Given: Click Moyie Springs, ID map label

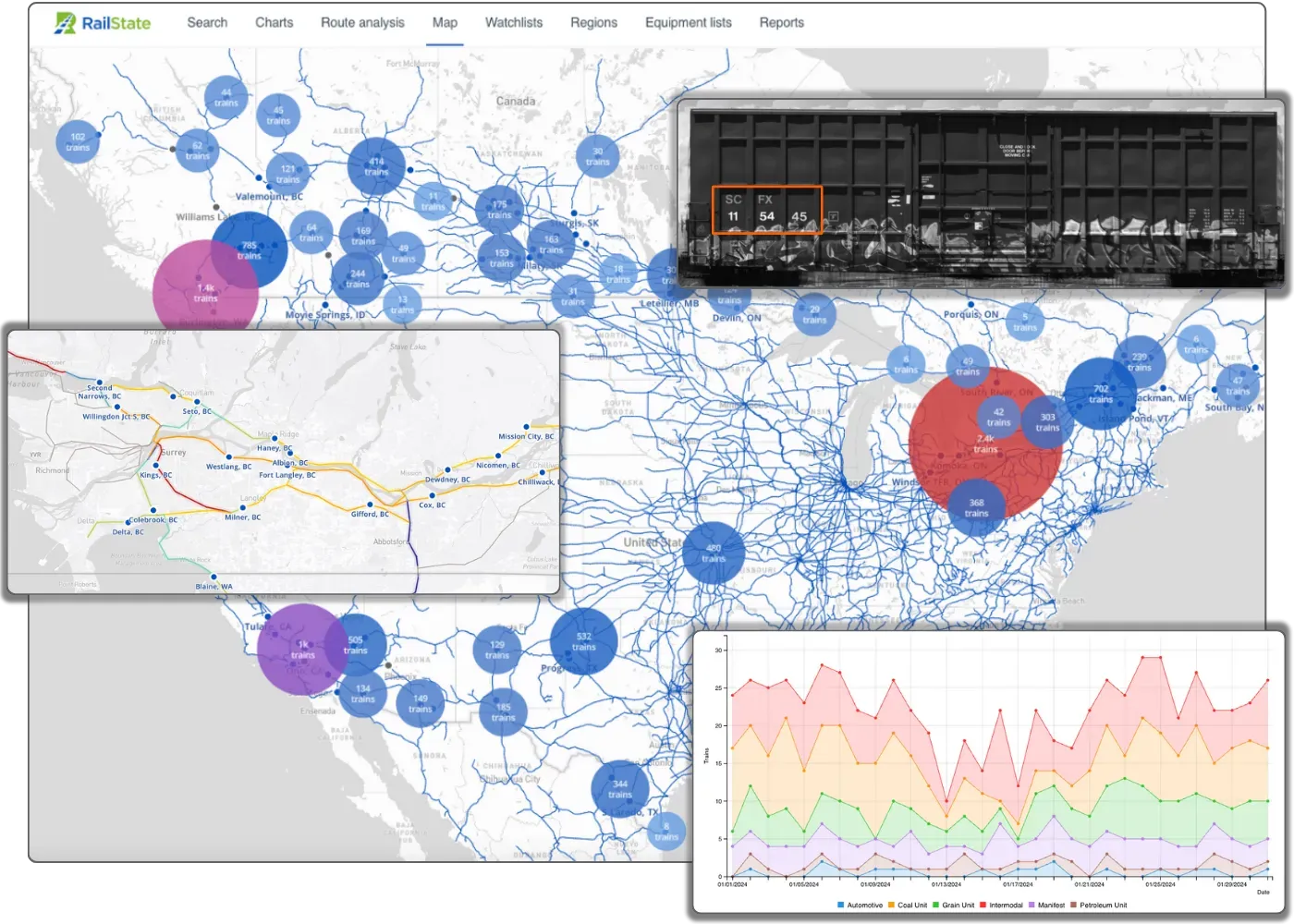Looking at the screenshot, I should point(325,315).
